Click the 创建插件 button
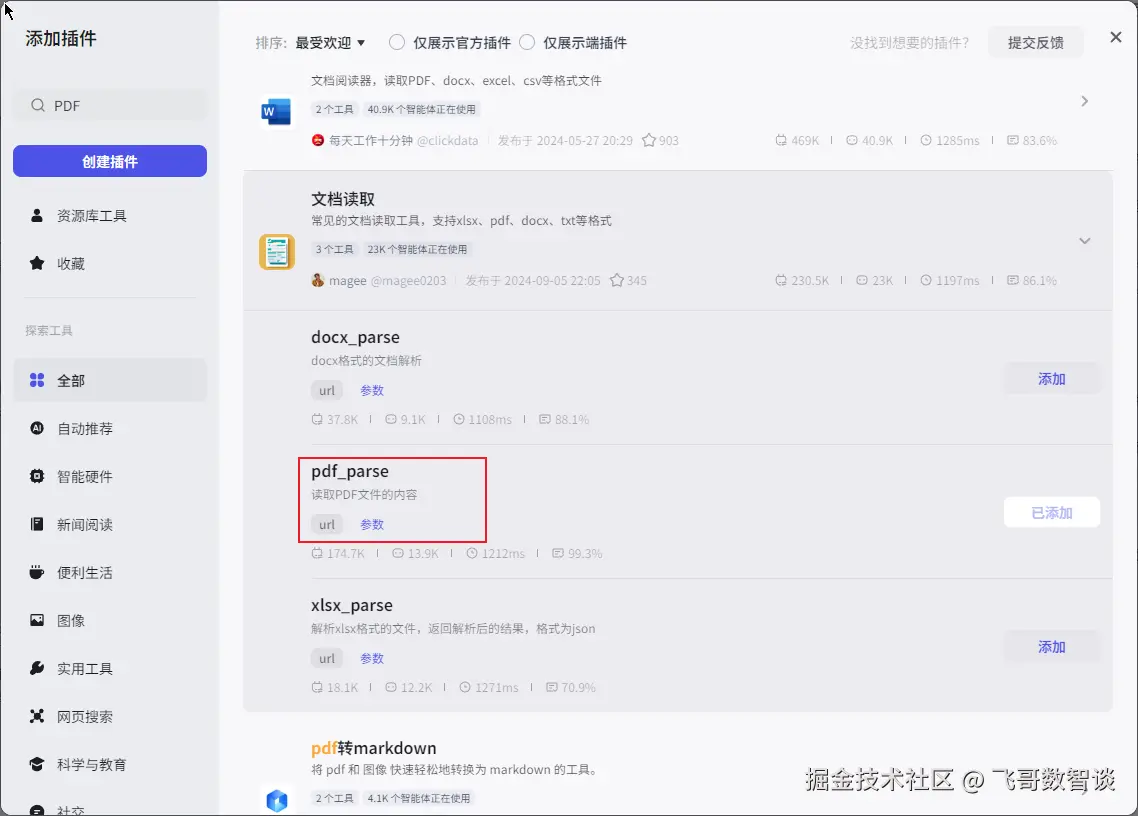Viewport: 1138px width, 816px height. coord(110,161)
